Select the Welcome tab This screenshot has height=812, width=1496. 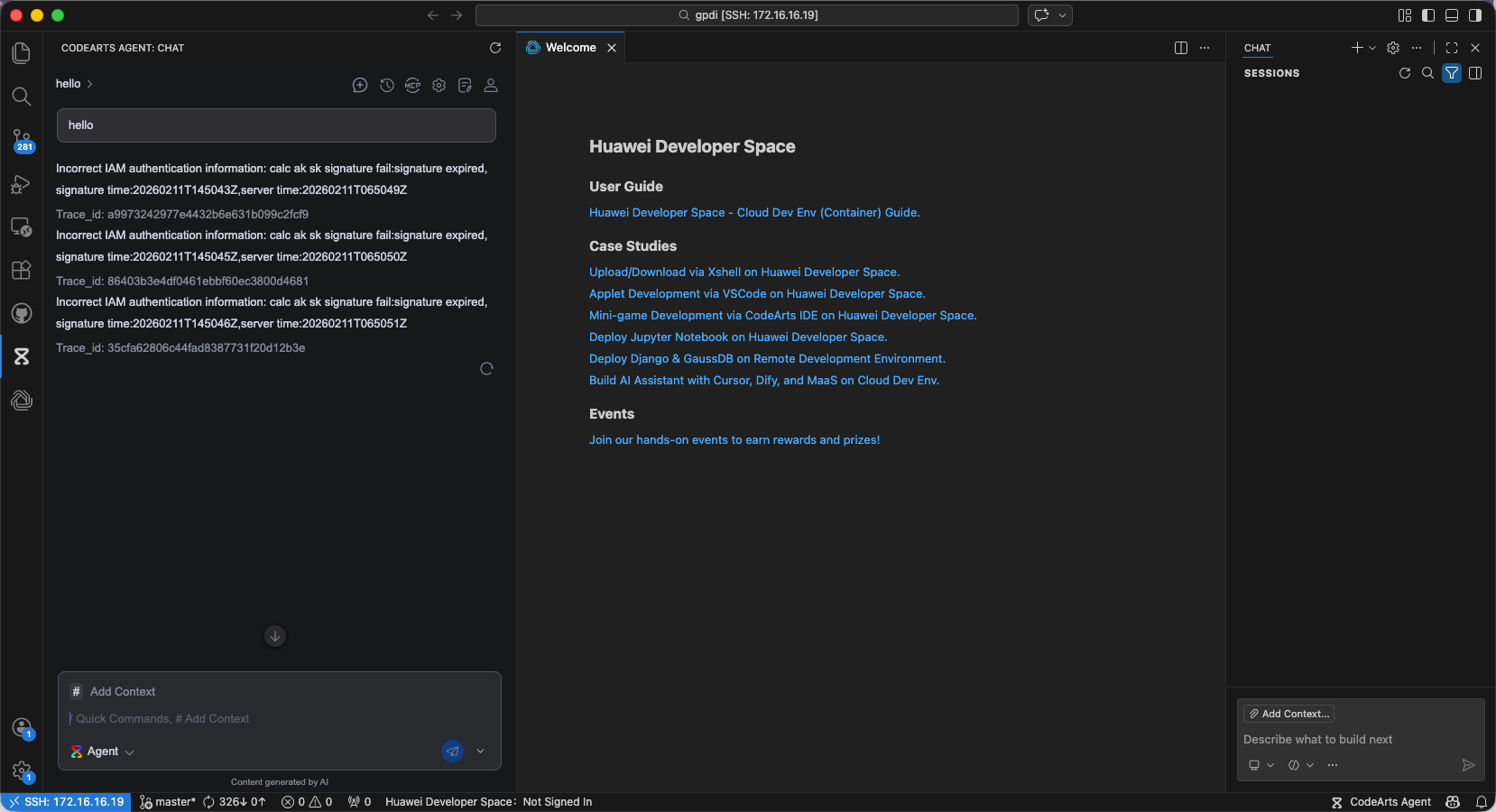pos(570,48)
